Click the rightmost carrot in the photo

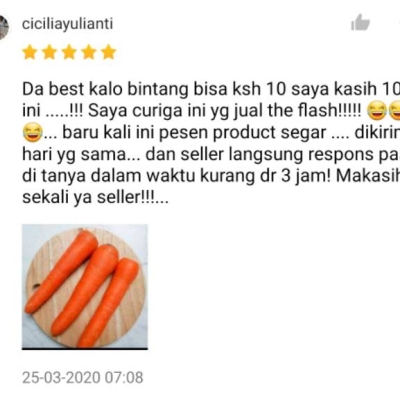click(x=108, y=302)
